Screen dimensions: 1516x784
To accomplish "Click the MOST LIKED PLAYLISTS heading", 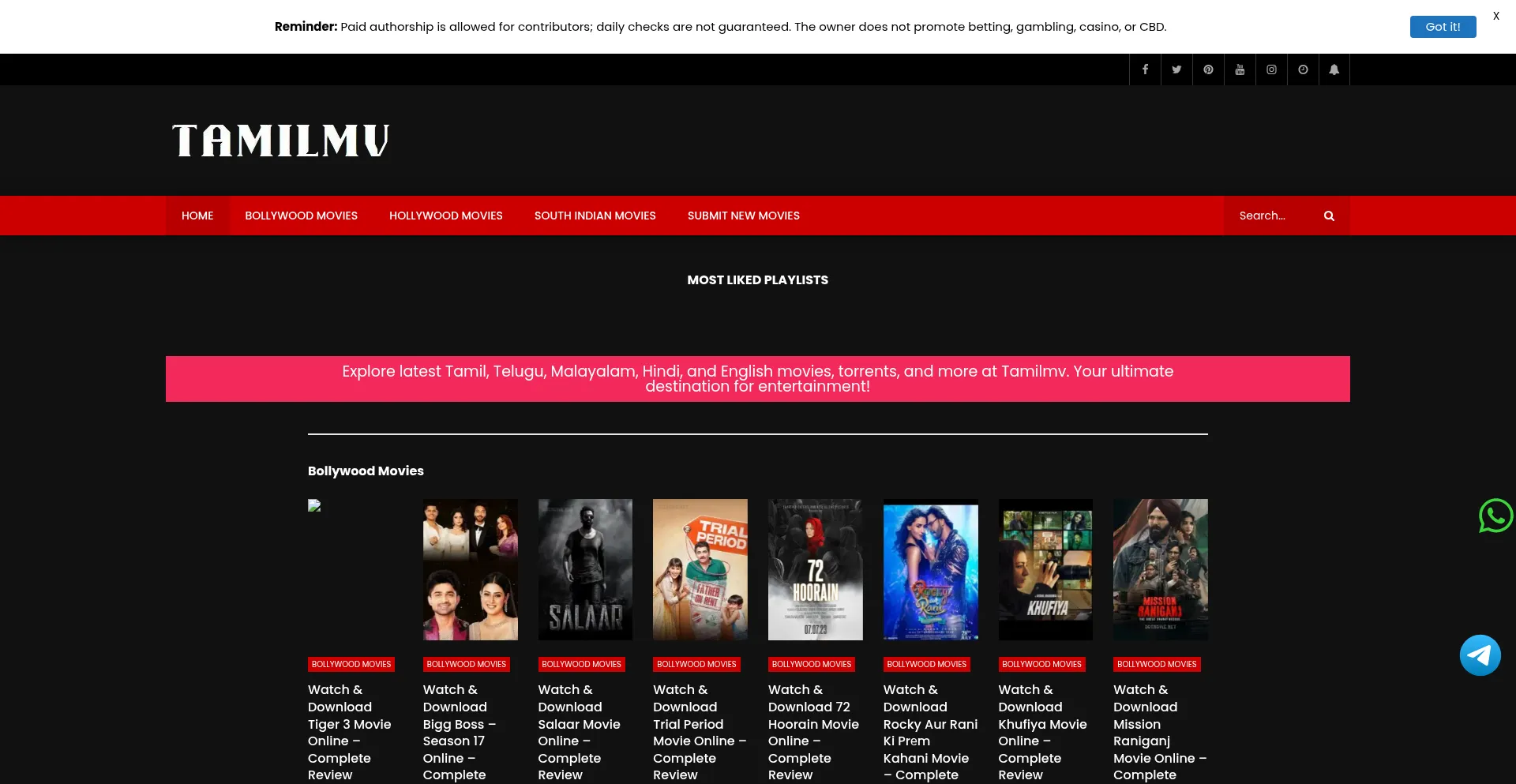I will (758, 279).
